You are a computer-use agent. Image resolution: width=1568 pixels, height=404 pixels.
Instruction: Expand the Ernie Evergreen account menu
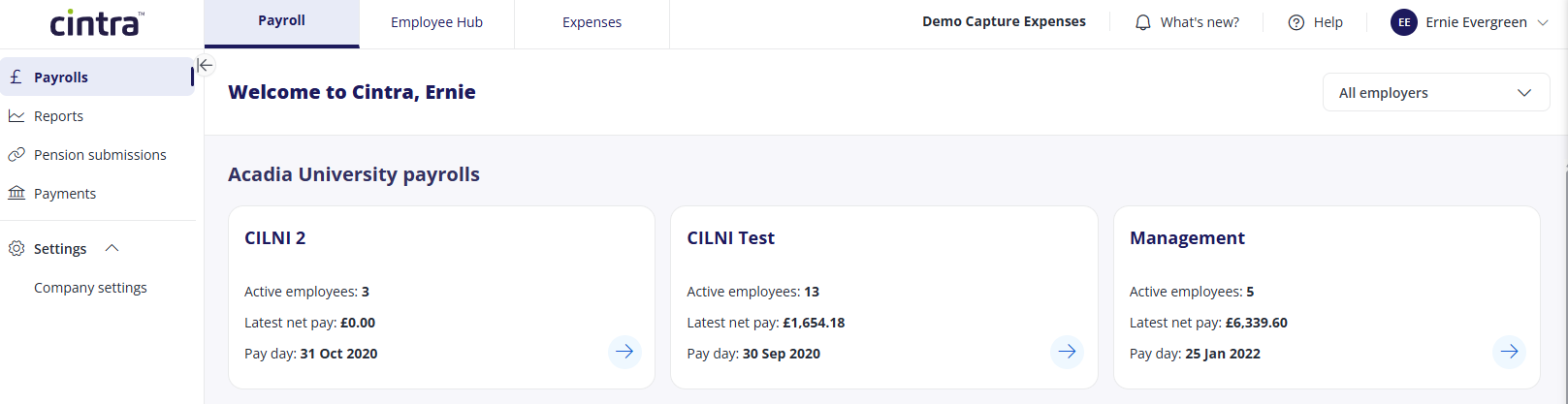point(1543,22)
